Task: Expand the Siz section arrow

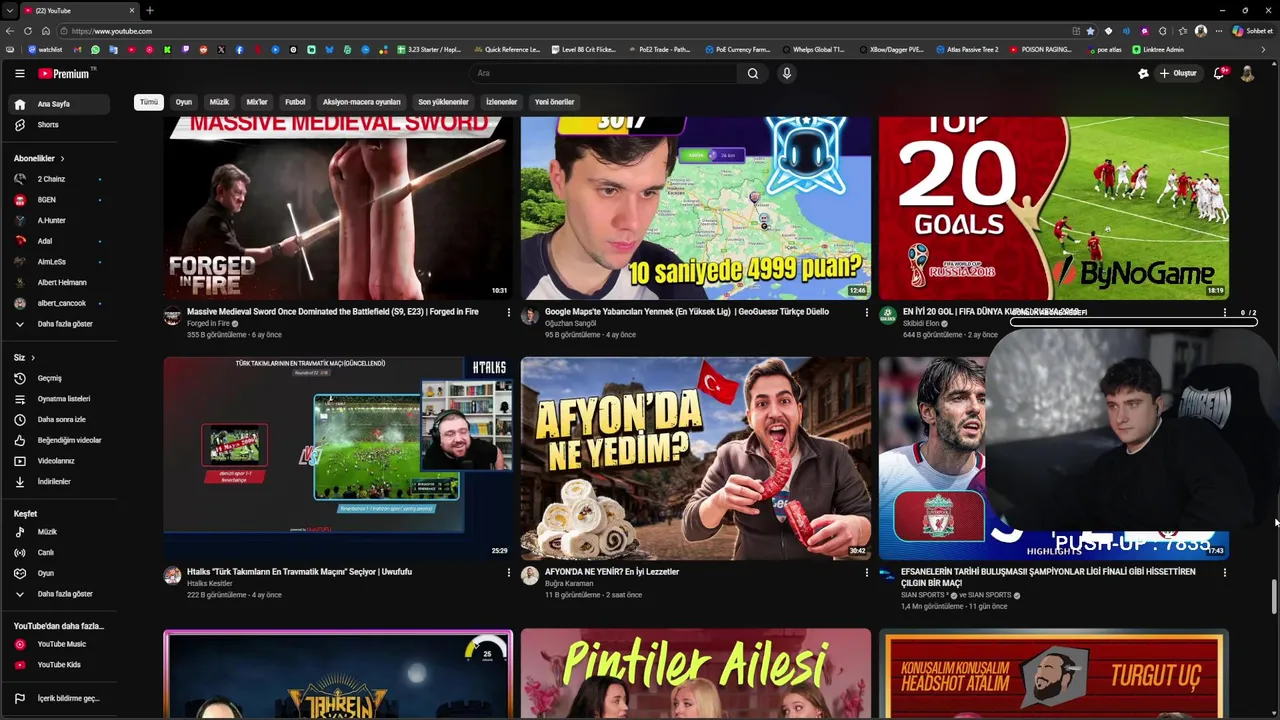Action: coord(32,358)
